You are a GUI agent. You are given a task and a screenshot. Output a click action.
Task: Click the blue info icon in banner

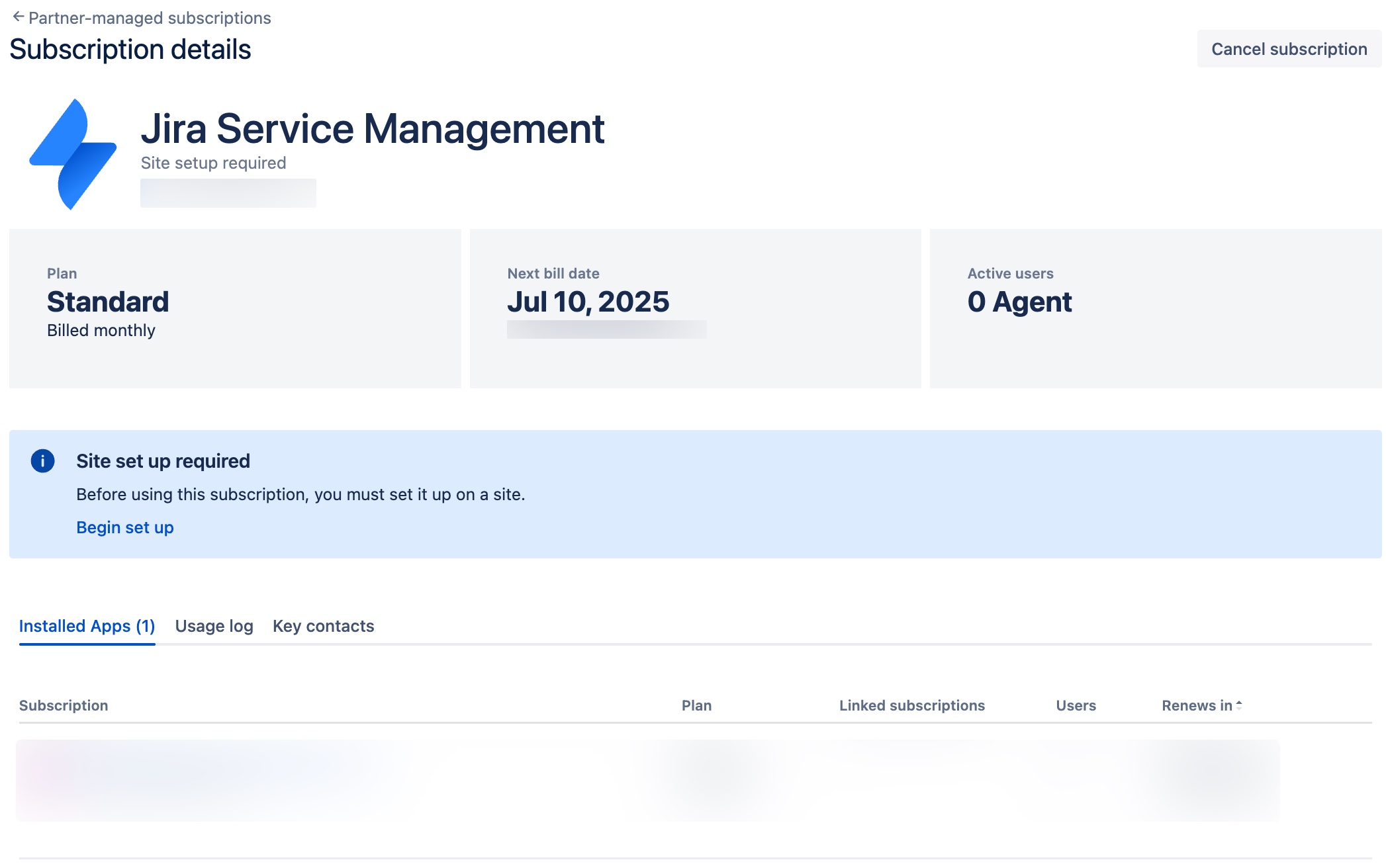(x=43, y=461)
